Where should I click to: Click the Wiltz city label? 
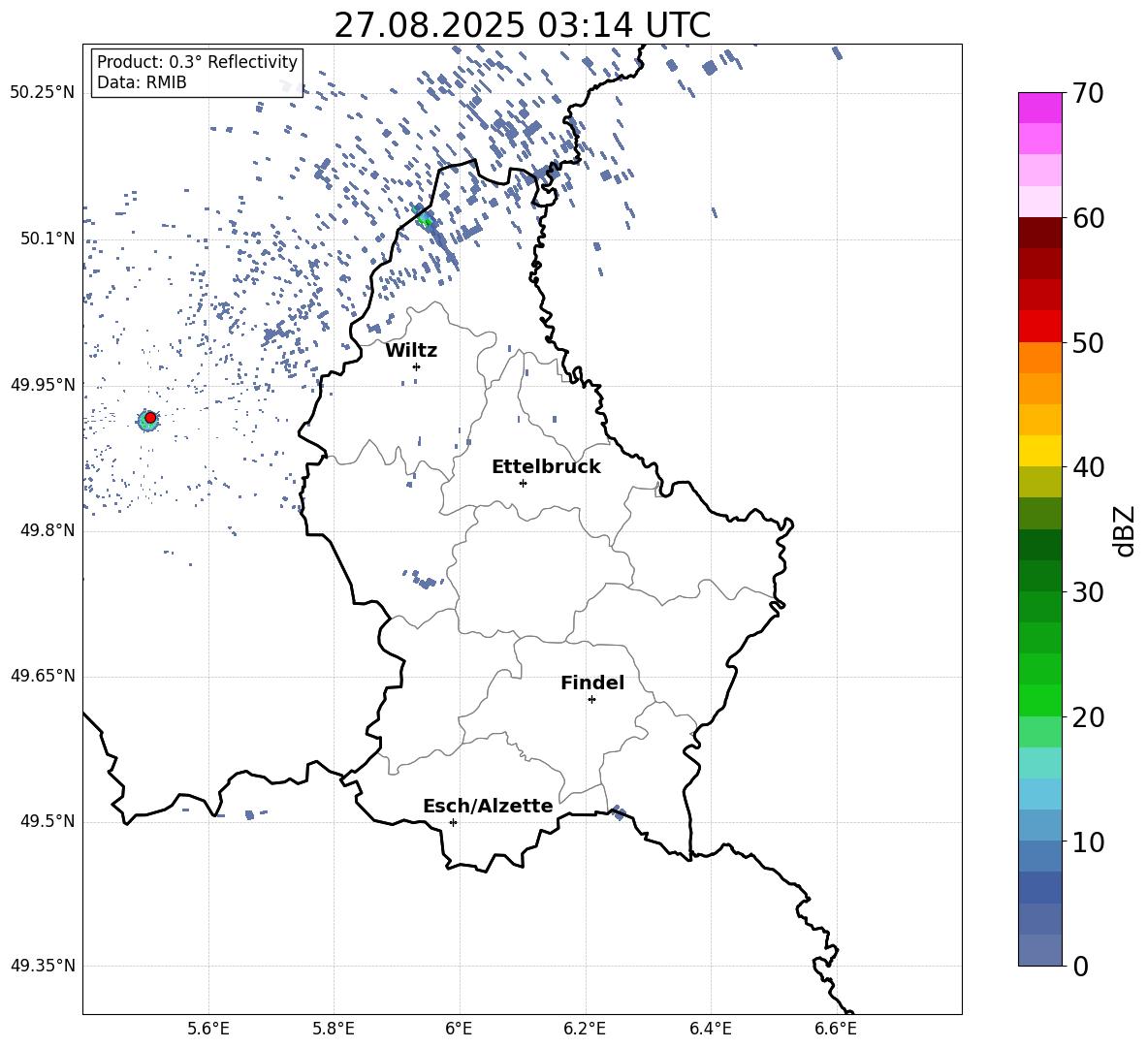411,351
